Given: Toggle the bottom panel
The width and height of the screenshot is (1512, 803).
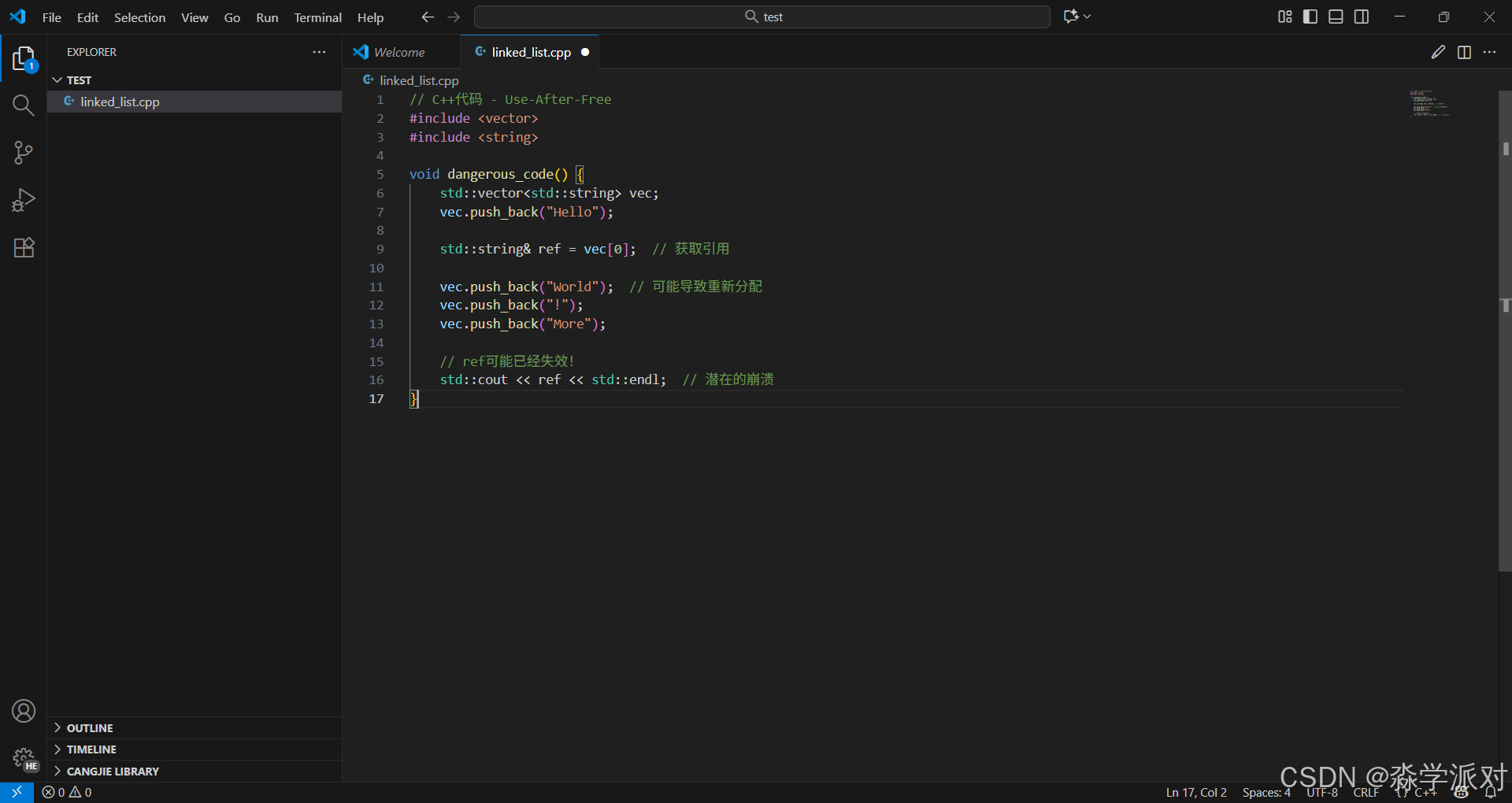Looking at the screenshot, I should coord(1336,17).
